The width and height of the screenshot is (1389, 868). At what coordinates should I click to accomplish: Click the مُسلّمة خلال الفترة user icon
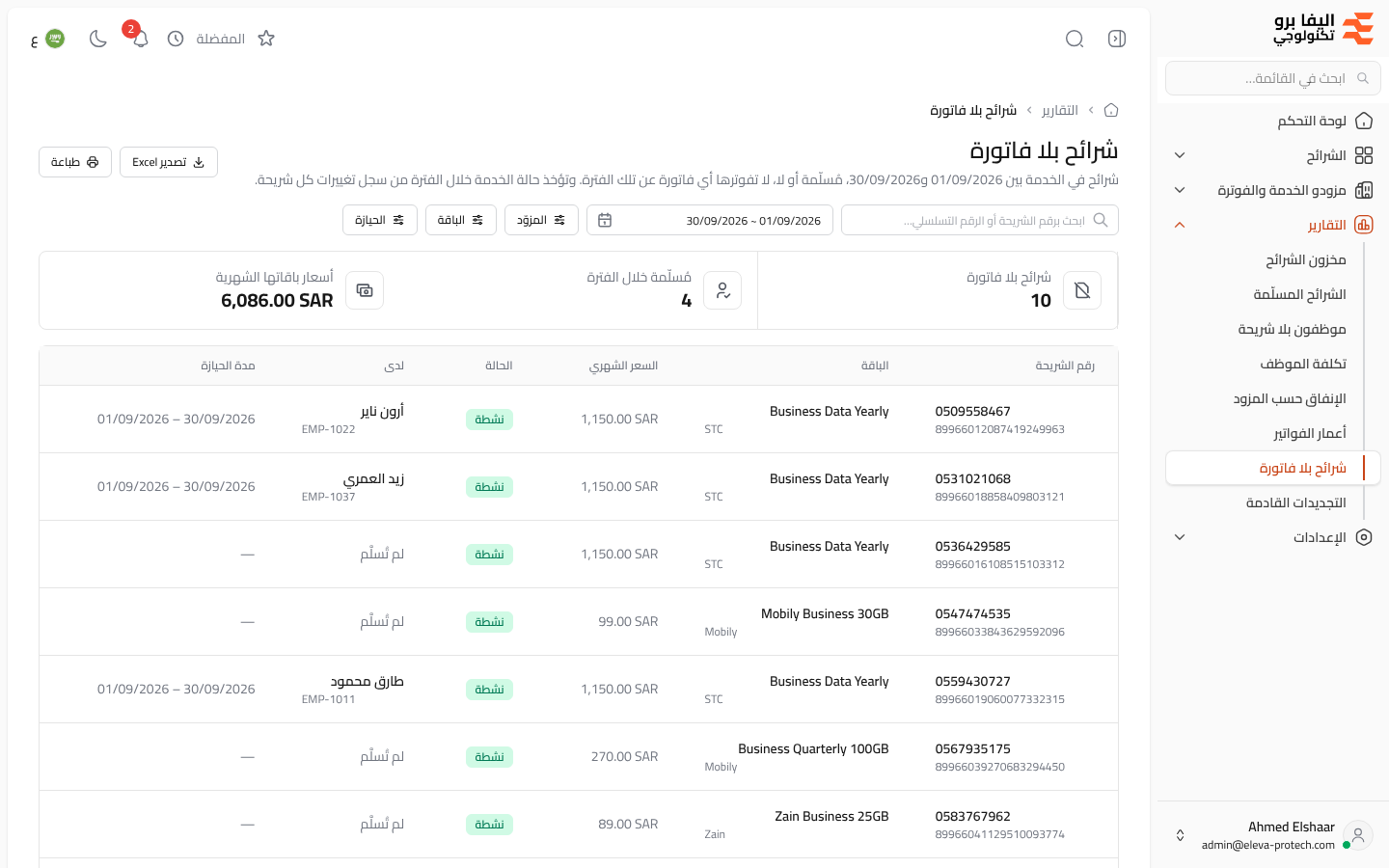[722, 290]
